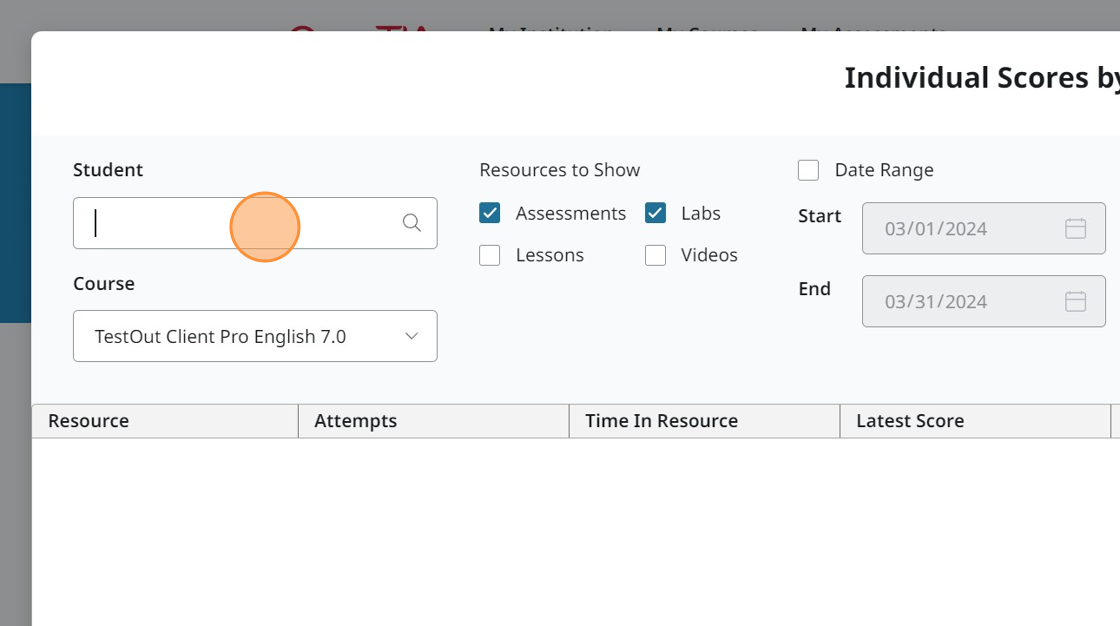Click the Start date field showing 03/01/2024
Image resolution: width=1120 pixels, height=626 pixels.
pyautogui.click(x=960, y=229)
